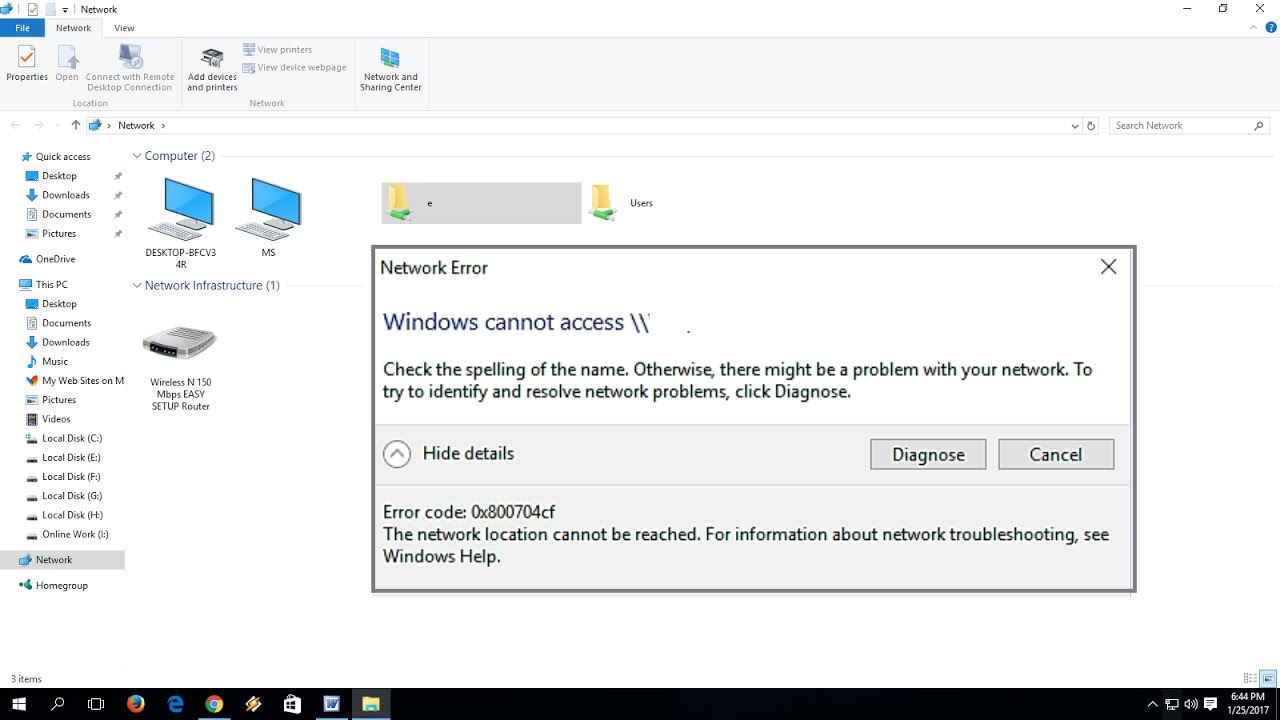Viewport: 1280px width, 720px height.
Task: Select the MS computer icon
Action: pos(268,218)
